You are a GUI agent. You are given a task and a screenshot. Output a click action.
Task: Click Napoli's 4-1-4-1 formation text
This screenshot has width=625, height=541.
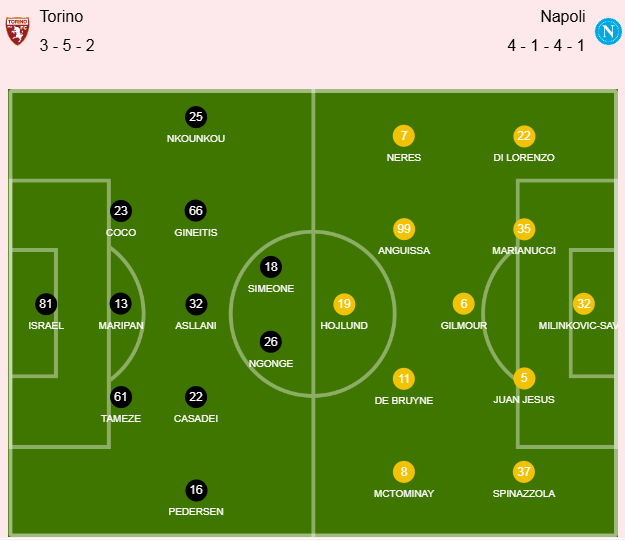545,45
